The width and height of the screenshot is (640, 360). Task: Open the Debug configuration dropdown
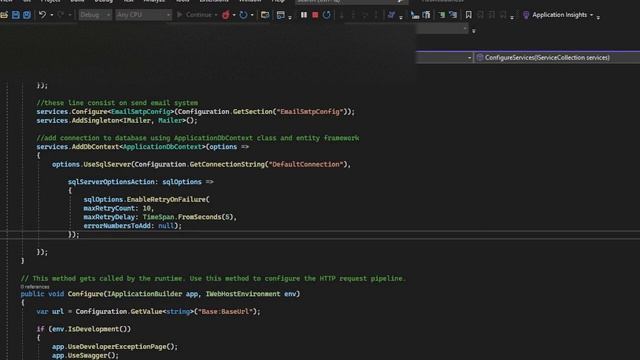tap(95, 15)
